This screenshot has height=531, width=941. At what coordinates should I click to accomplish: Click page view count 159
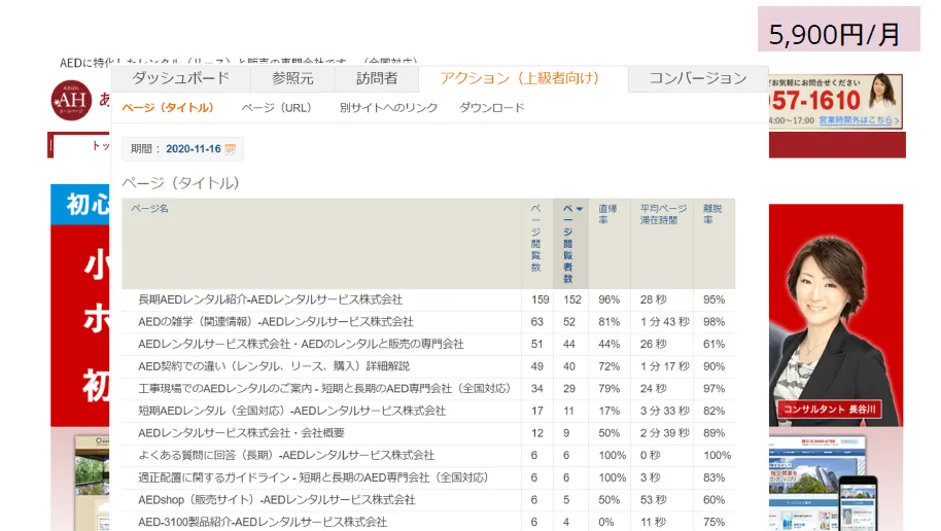[540, 299]
